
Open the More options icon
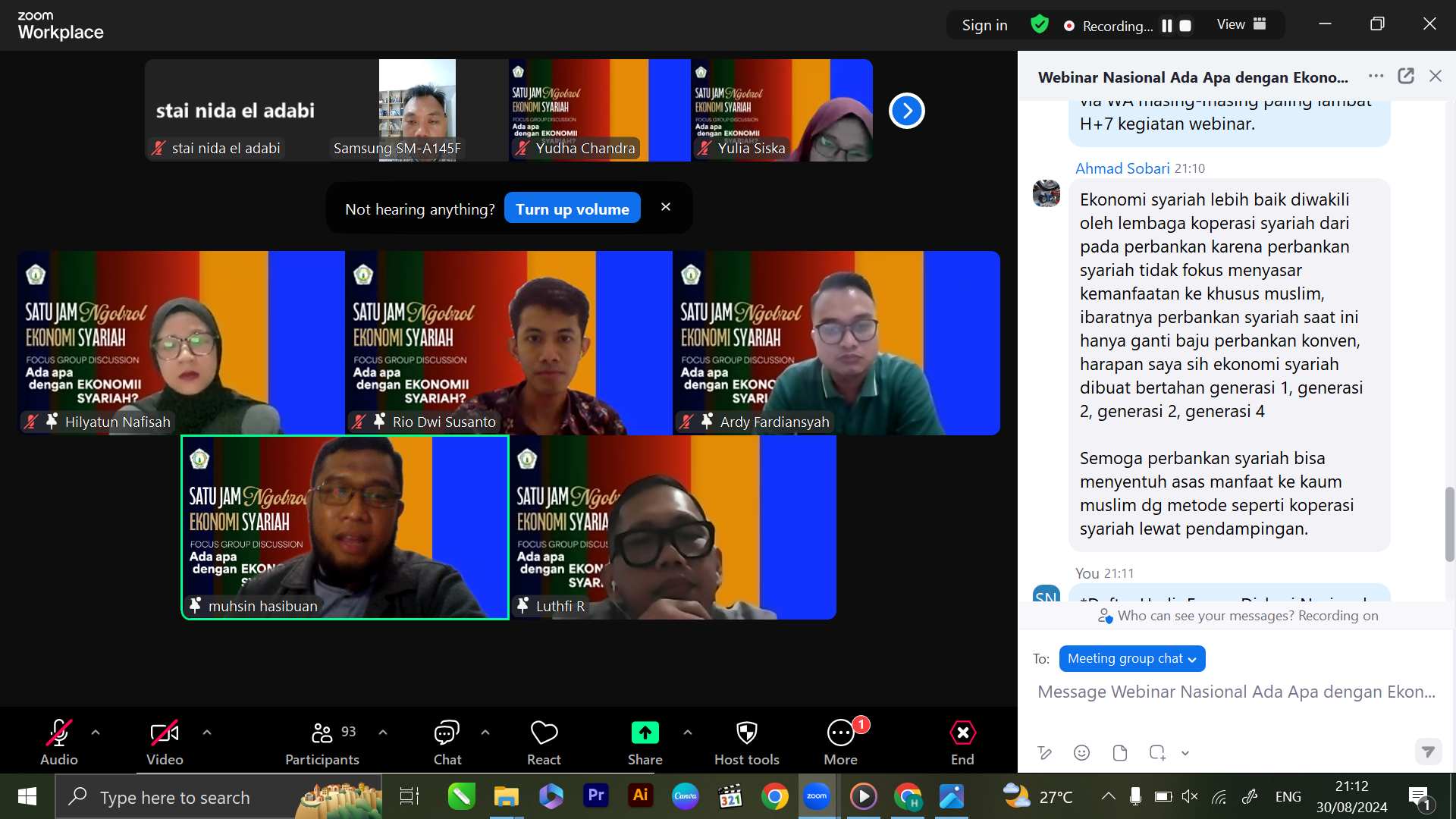pyautogui.click(x=840, y=733)
